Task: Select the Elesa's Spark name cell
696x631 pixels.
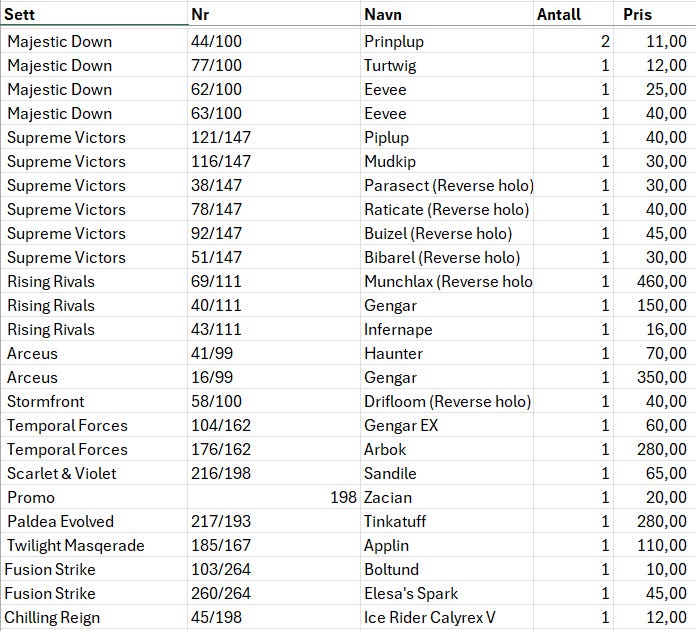Action: [447, 593]
